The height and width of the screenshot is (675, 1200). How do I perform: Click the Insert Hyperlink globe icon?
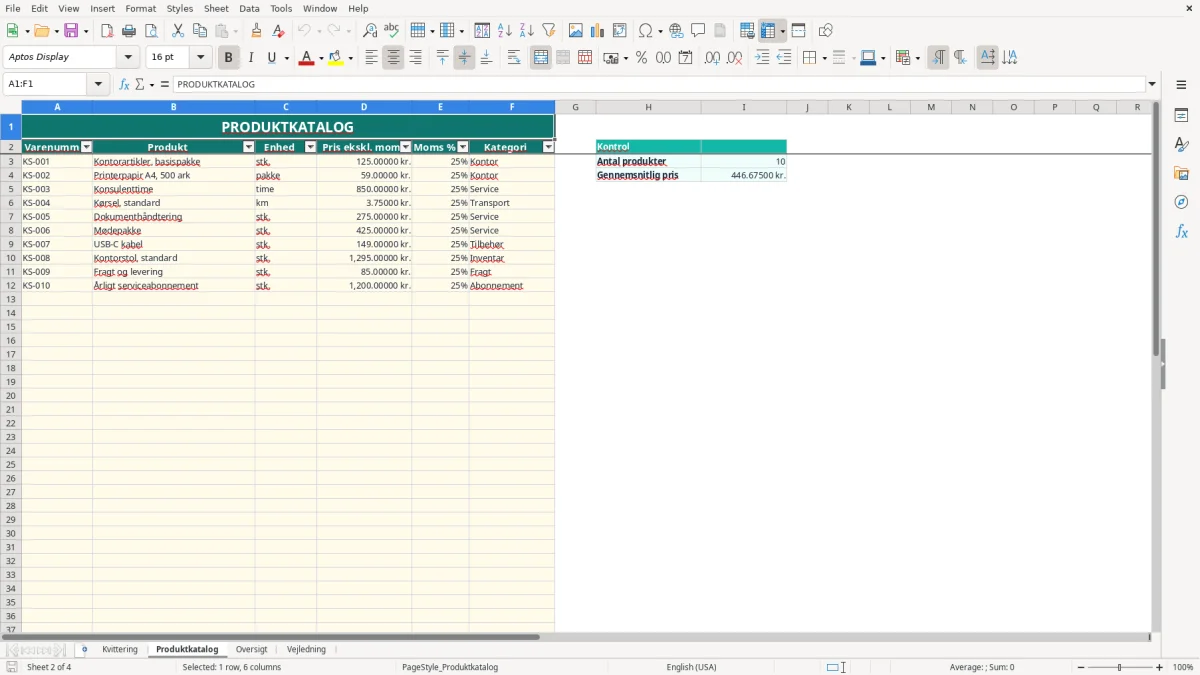click(676, 31)
